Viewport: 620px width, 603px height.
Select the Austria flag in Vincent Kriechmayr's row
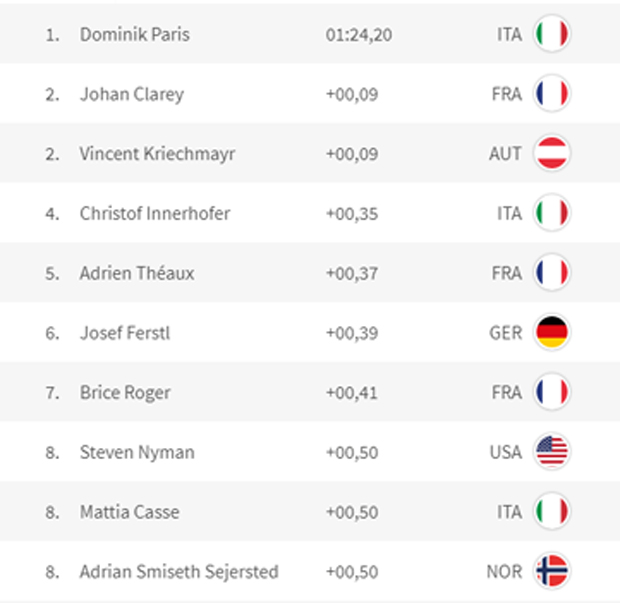[x=552, y=153]
